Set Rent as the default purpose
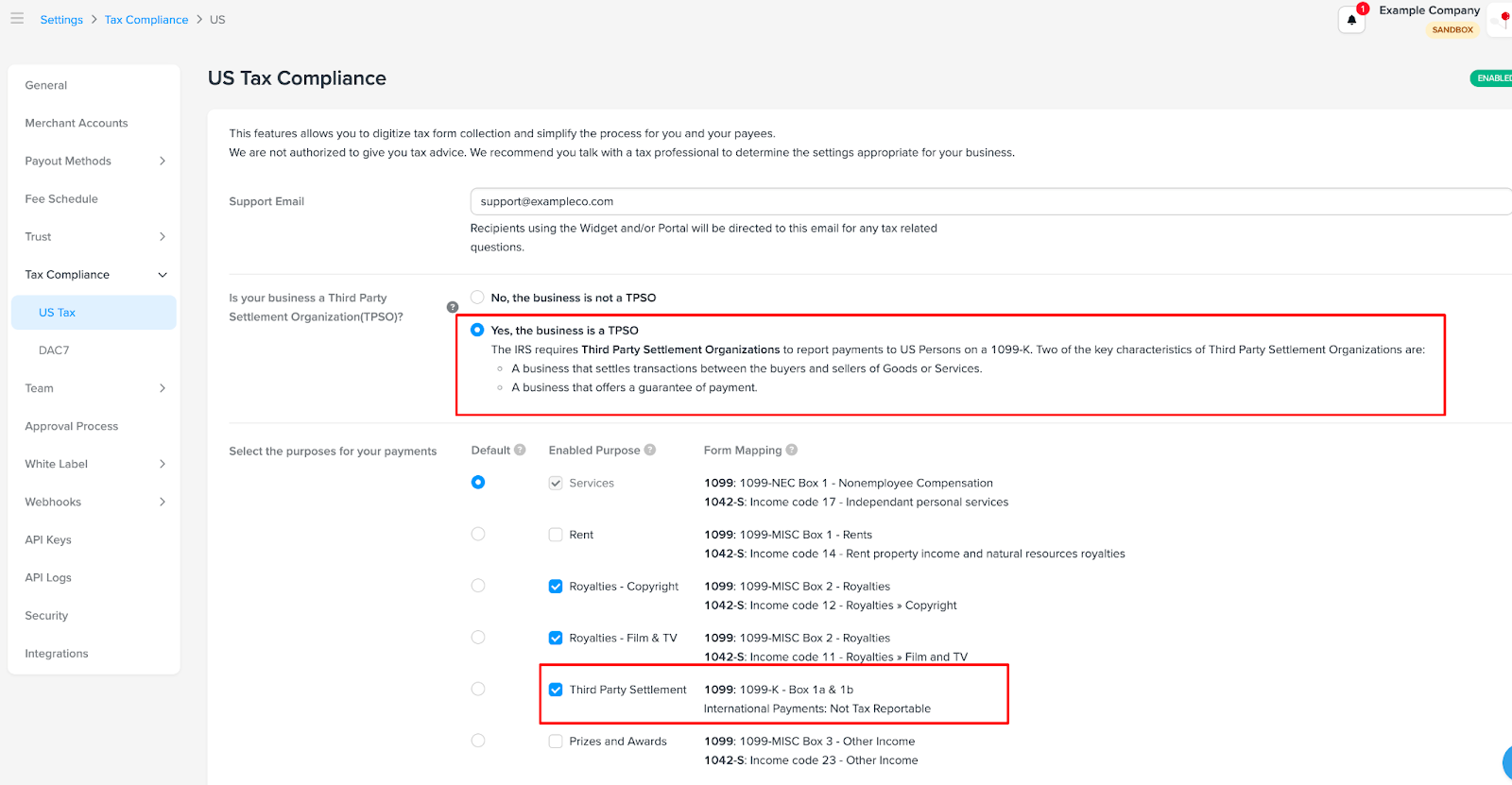 [478, 535]
